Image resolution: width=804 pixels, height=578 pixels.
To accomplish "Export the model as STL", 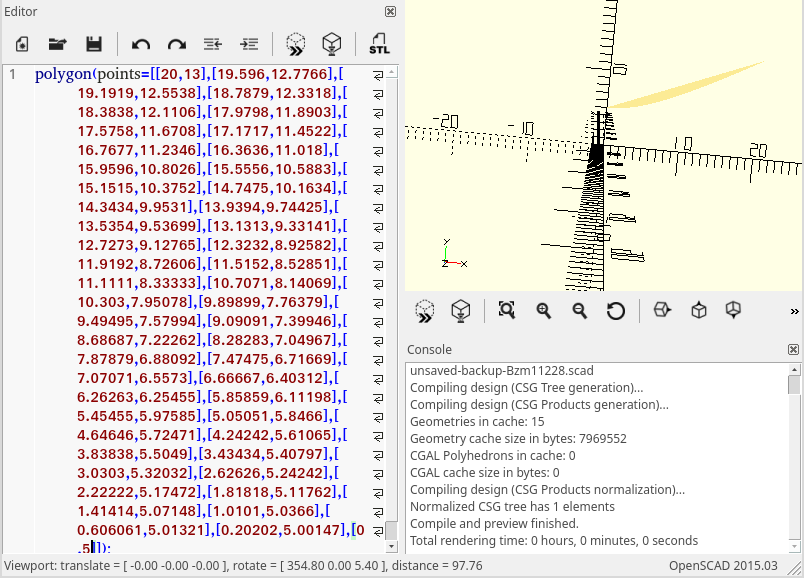I will pos(379,44).
